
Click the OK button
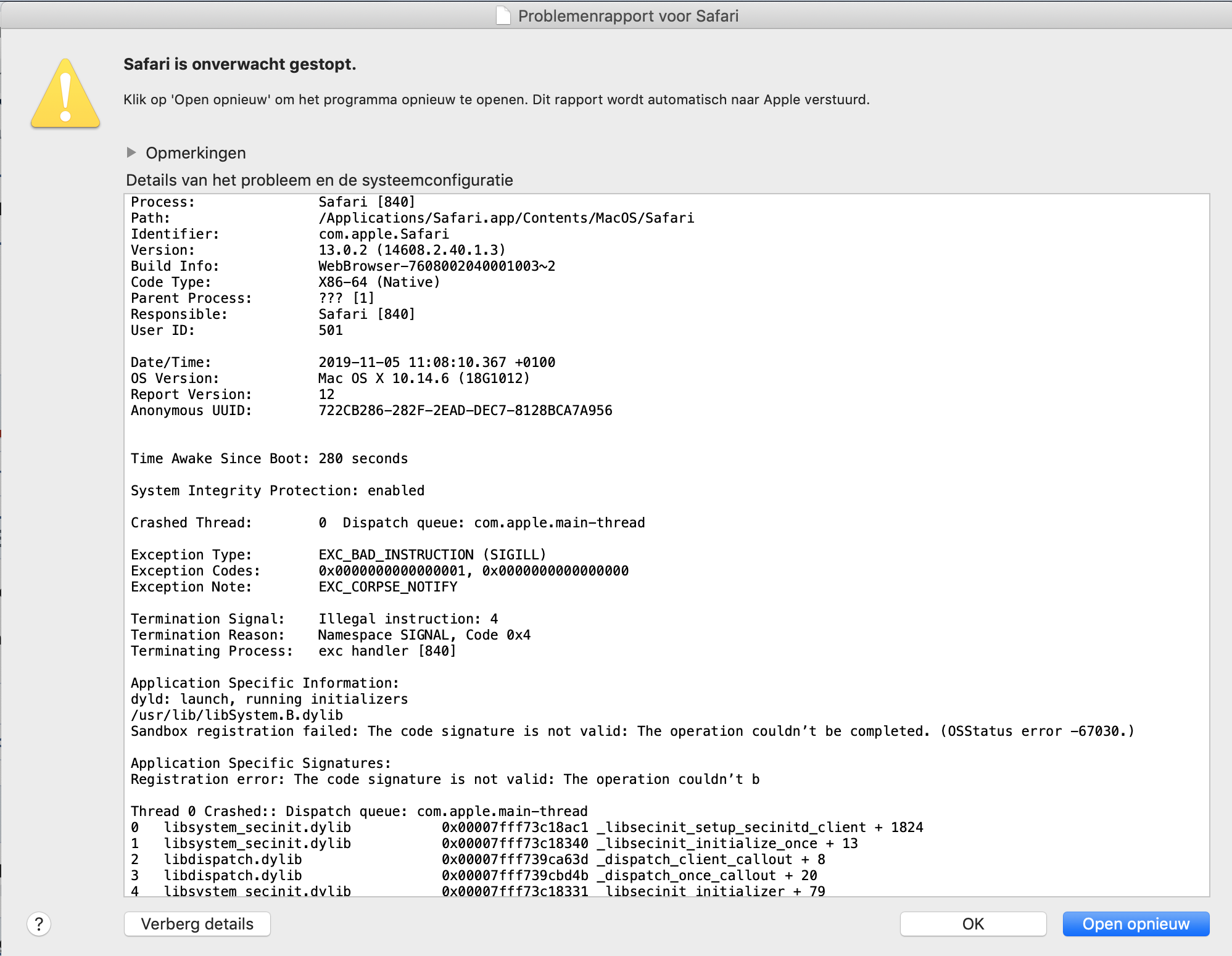[x=973, y=924]
